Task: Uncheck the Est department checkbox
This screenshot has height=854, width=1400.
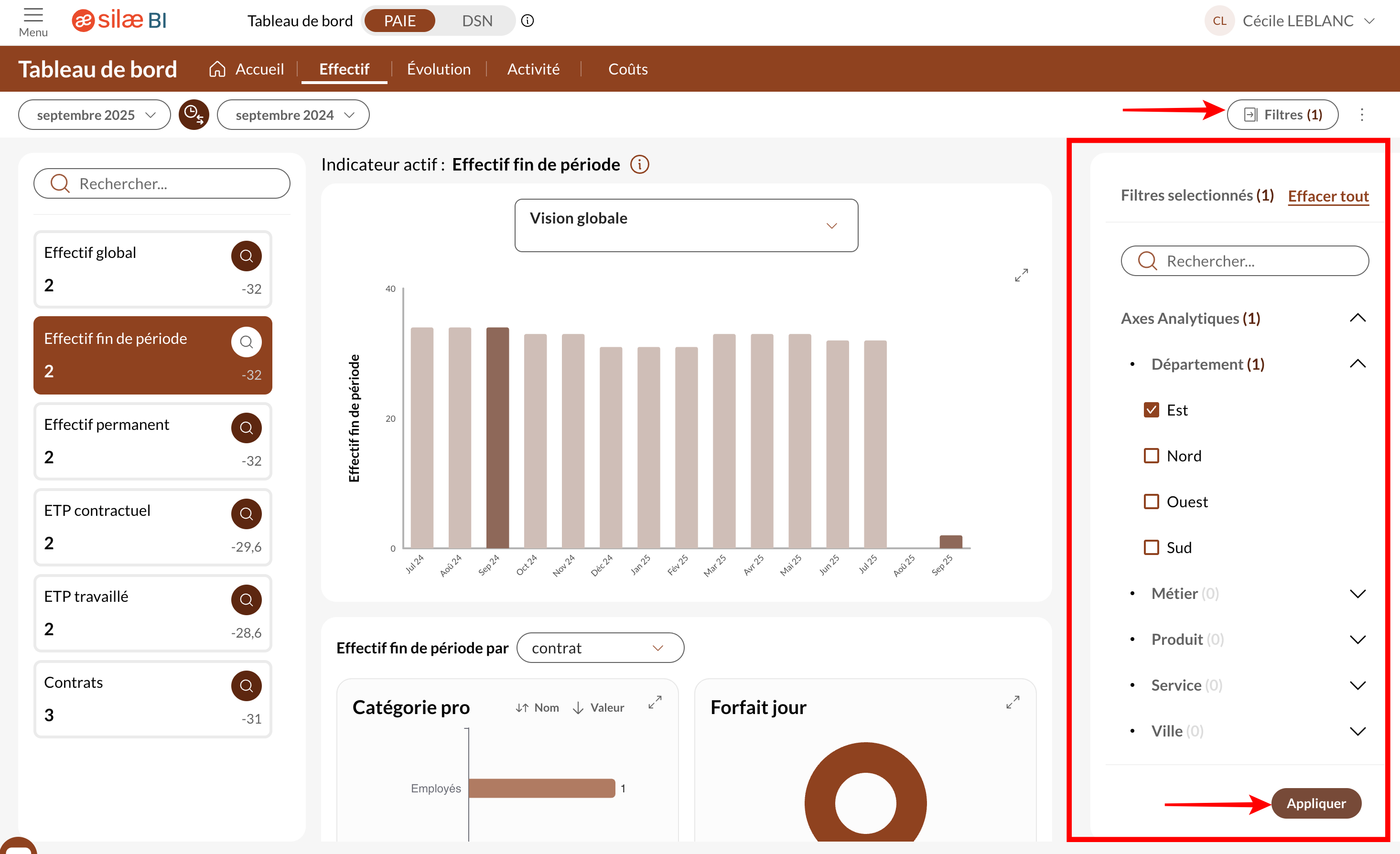Action: [x=1151, y=410]
